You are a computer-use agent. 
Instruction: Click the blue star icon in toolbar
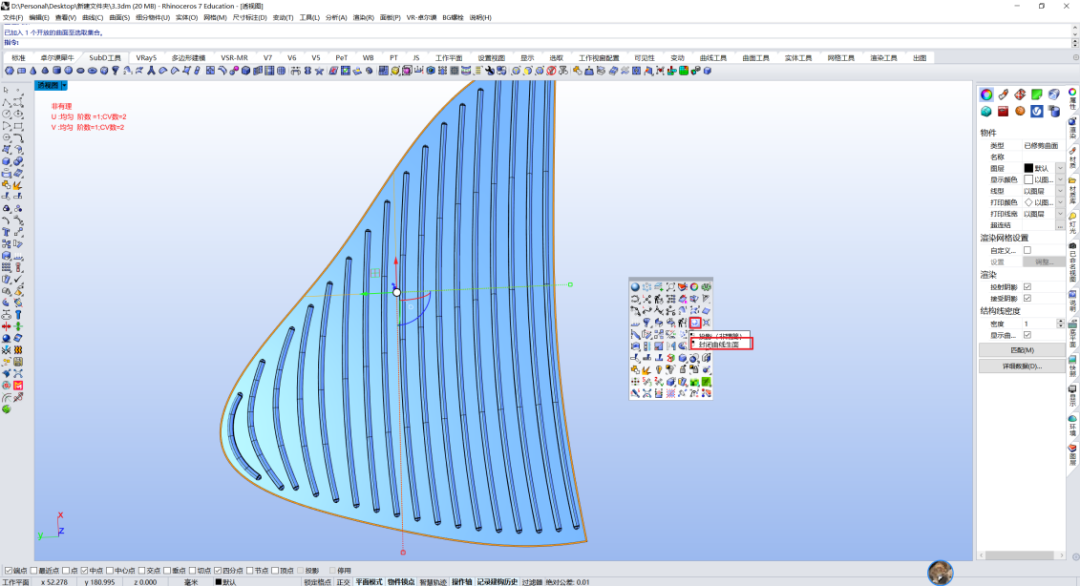point(319,71)
